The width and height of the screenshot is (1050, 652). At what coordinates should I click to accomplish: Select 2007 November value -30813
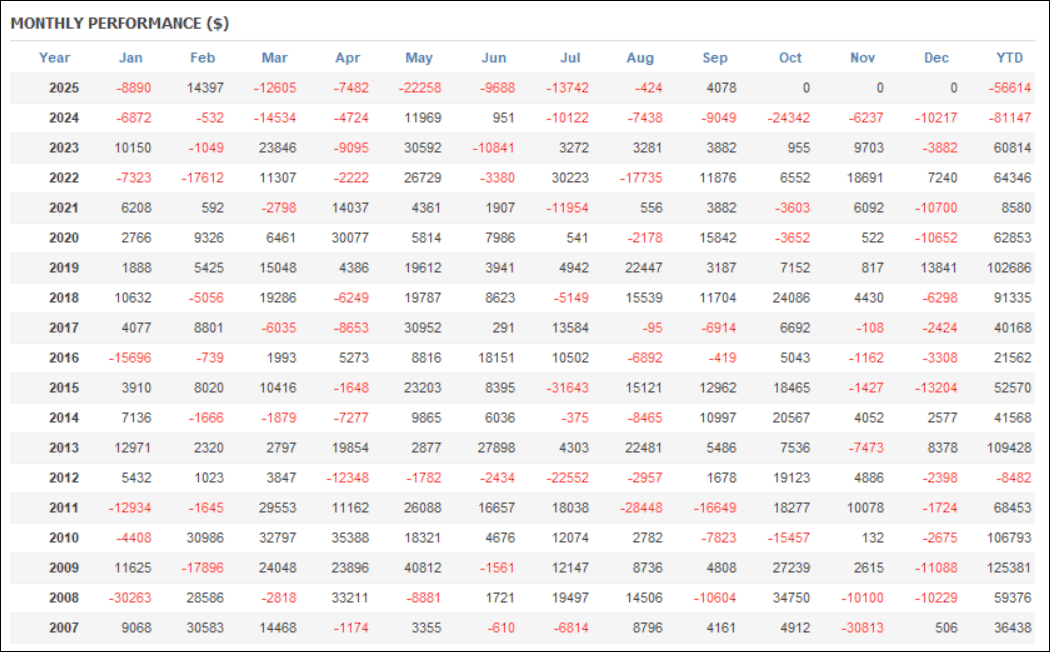pyautogui.click(x=861, y=628)
